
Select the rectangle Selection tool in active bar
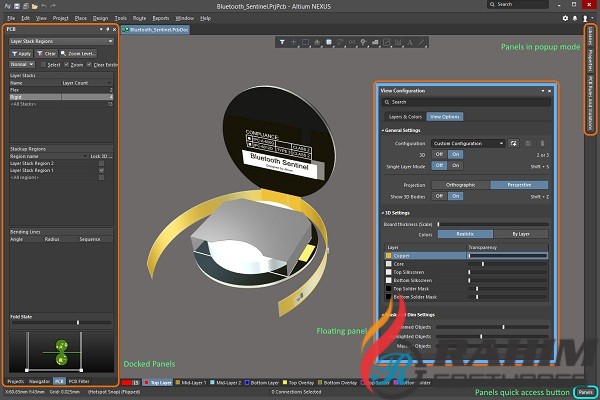tap(305, 42)
